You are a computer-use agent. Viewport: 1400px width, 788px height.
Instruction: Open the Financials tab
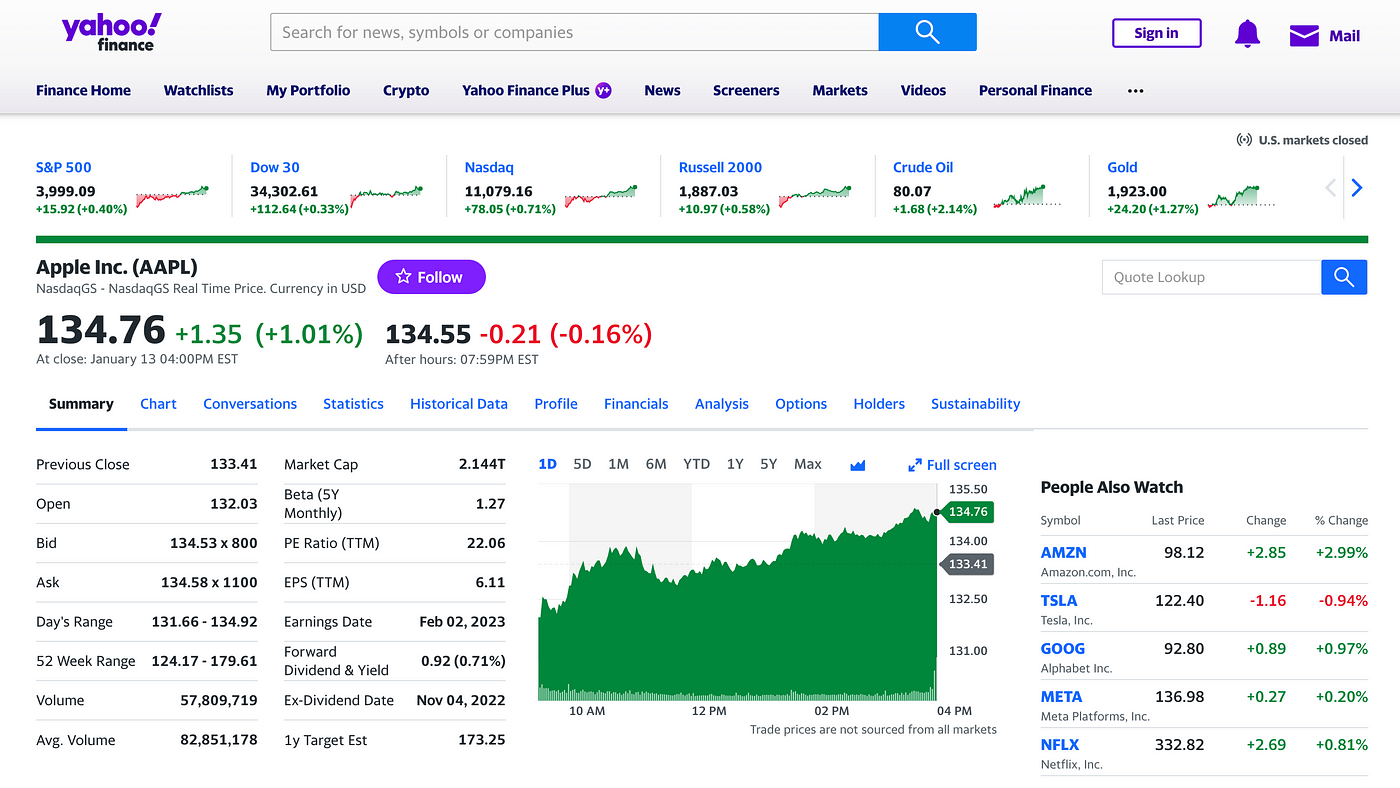point(636,404)
